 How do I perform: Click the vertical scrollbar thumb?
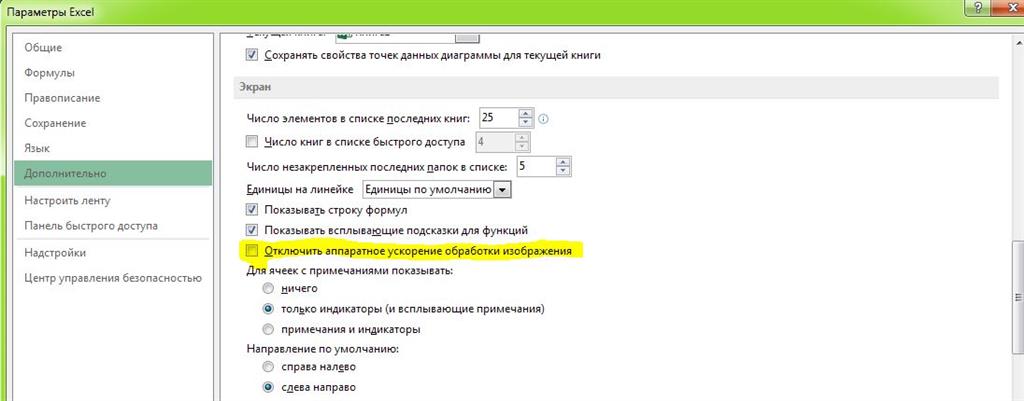tap(1018, 297)
